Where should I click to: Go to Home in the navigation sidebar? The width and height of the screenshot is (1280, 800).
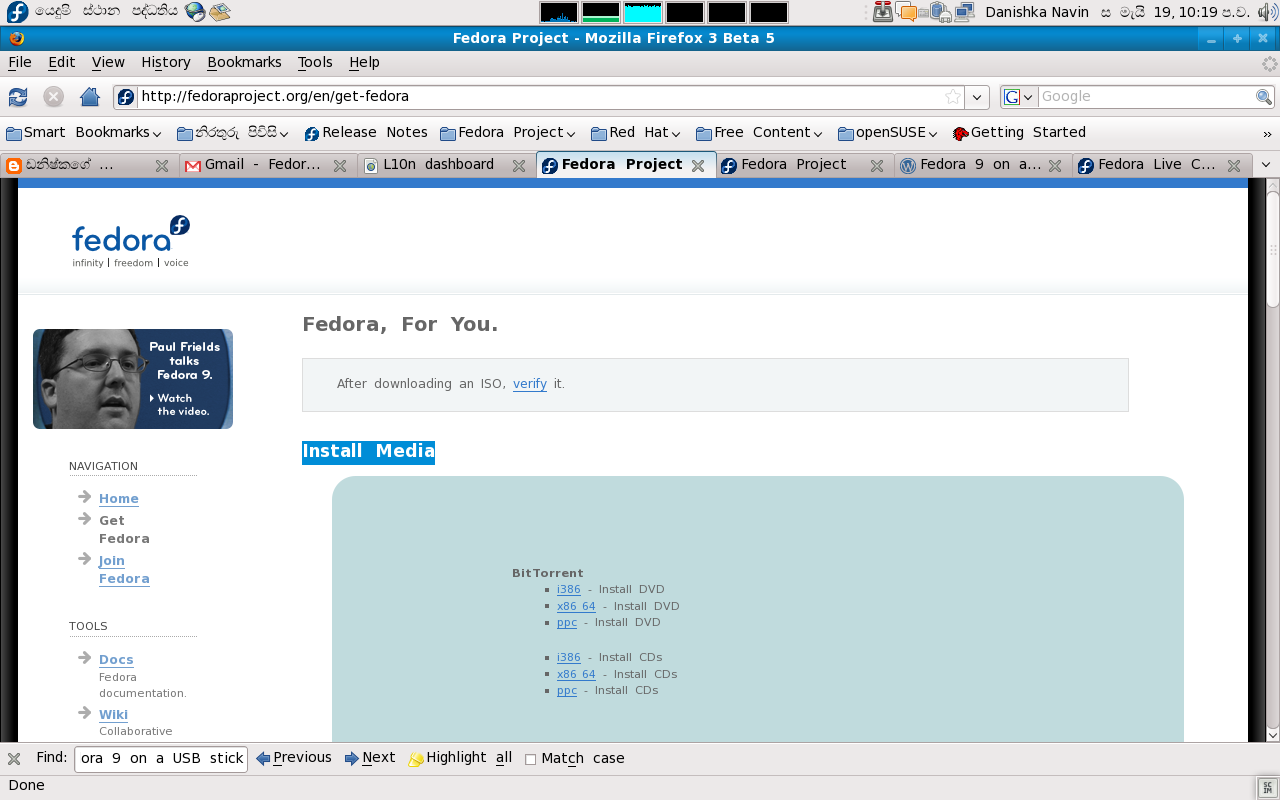[119, 499]
